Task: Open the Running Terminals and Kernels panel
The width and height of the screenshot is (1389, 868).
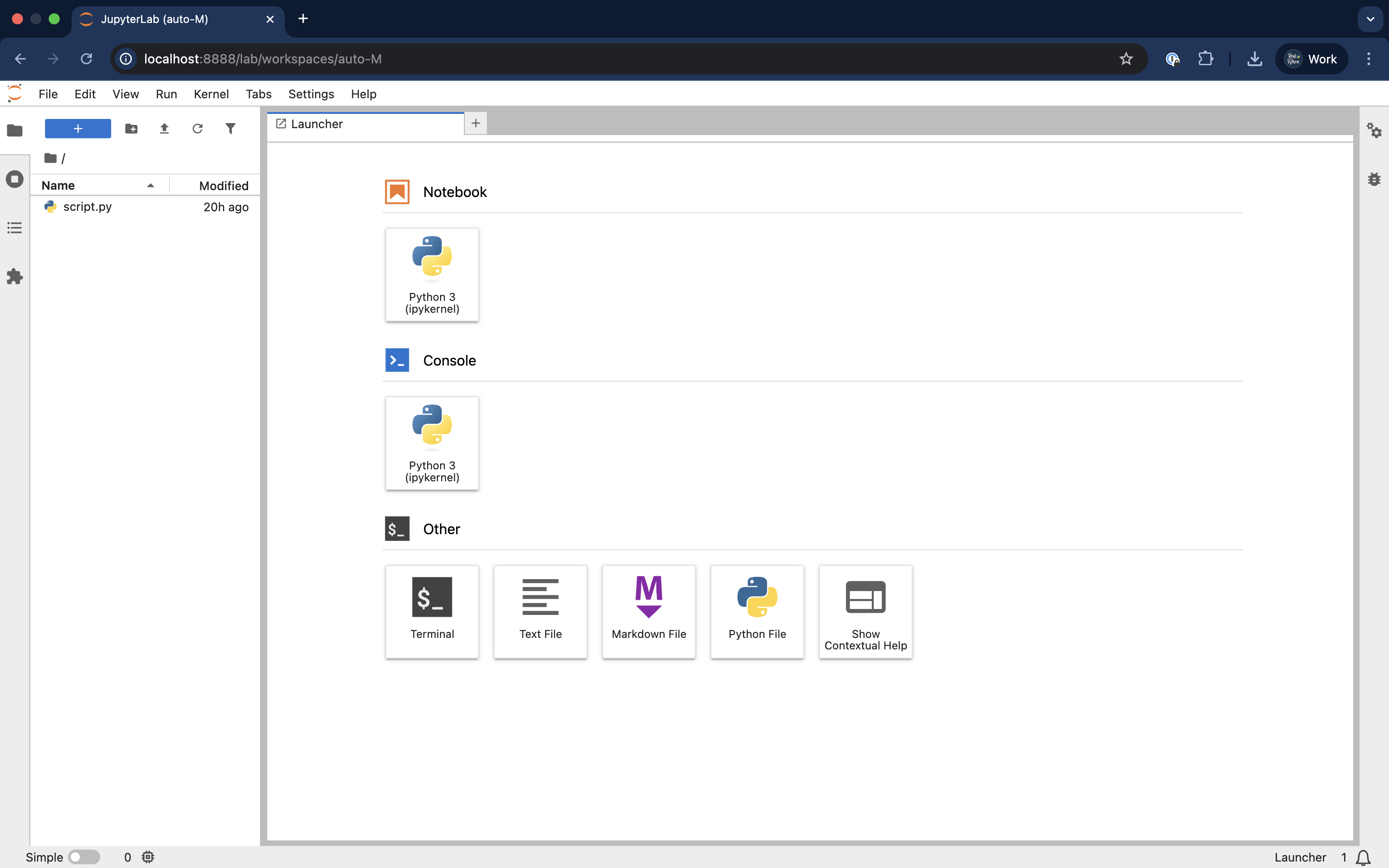Action: [15, 179]
